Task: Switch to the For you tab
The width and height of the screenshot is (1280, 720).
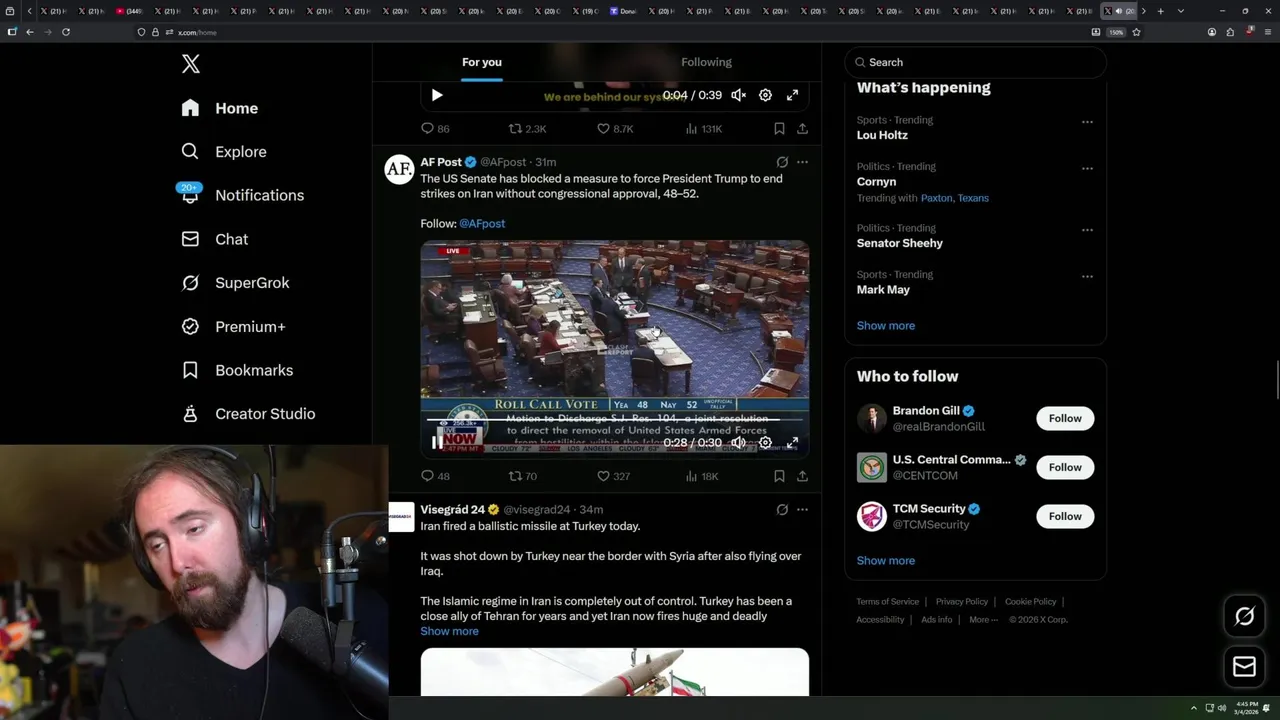Action: click(x=482, y=62)
